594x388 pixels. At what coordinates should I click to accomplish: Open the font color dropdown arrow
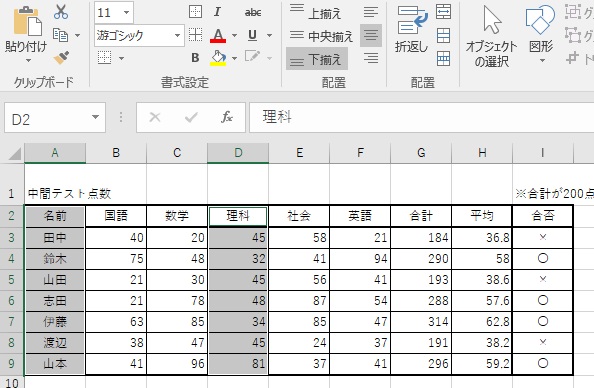pos(234,35)
